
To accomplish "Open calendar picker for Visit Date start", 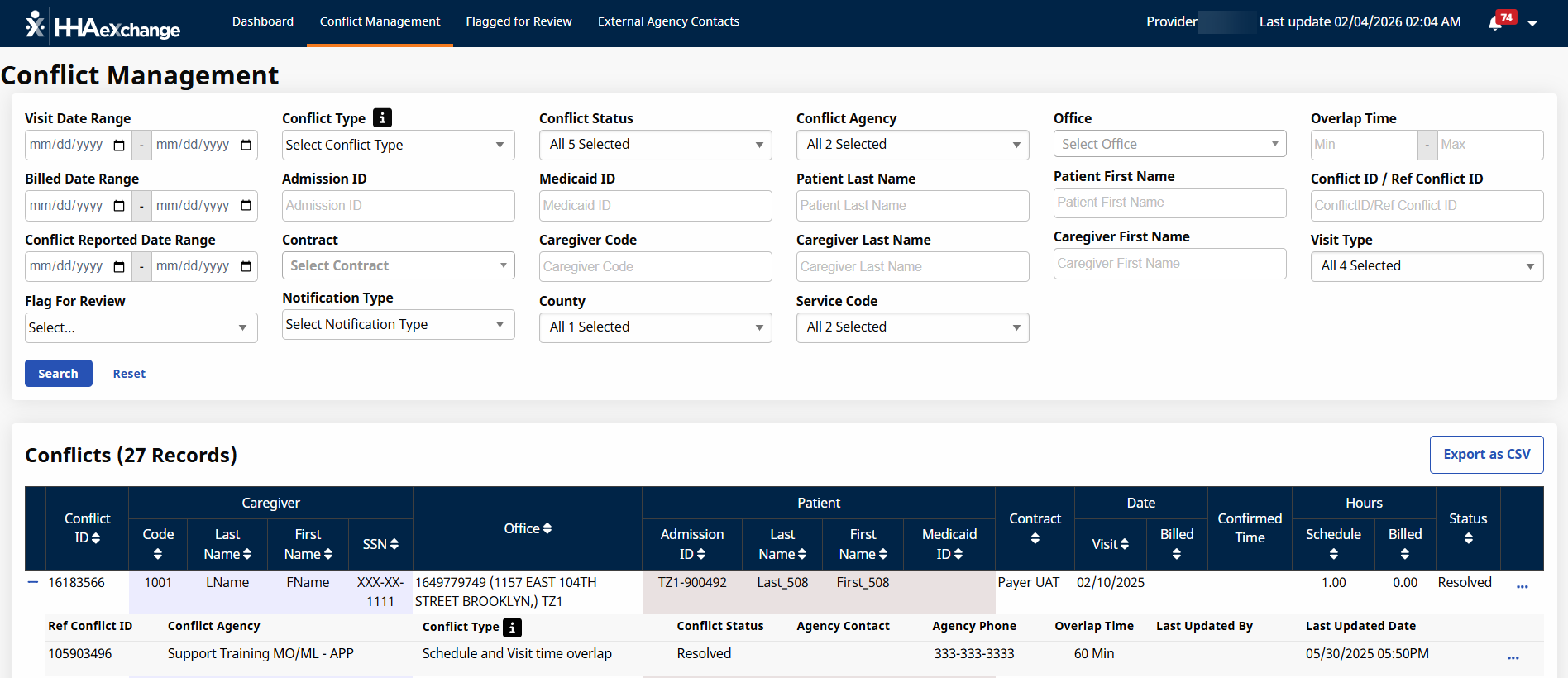I will pyautogui.click(x=119, y=146).
